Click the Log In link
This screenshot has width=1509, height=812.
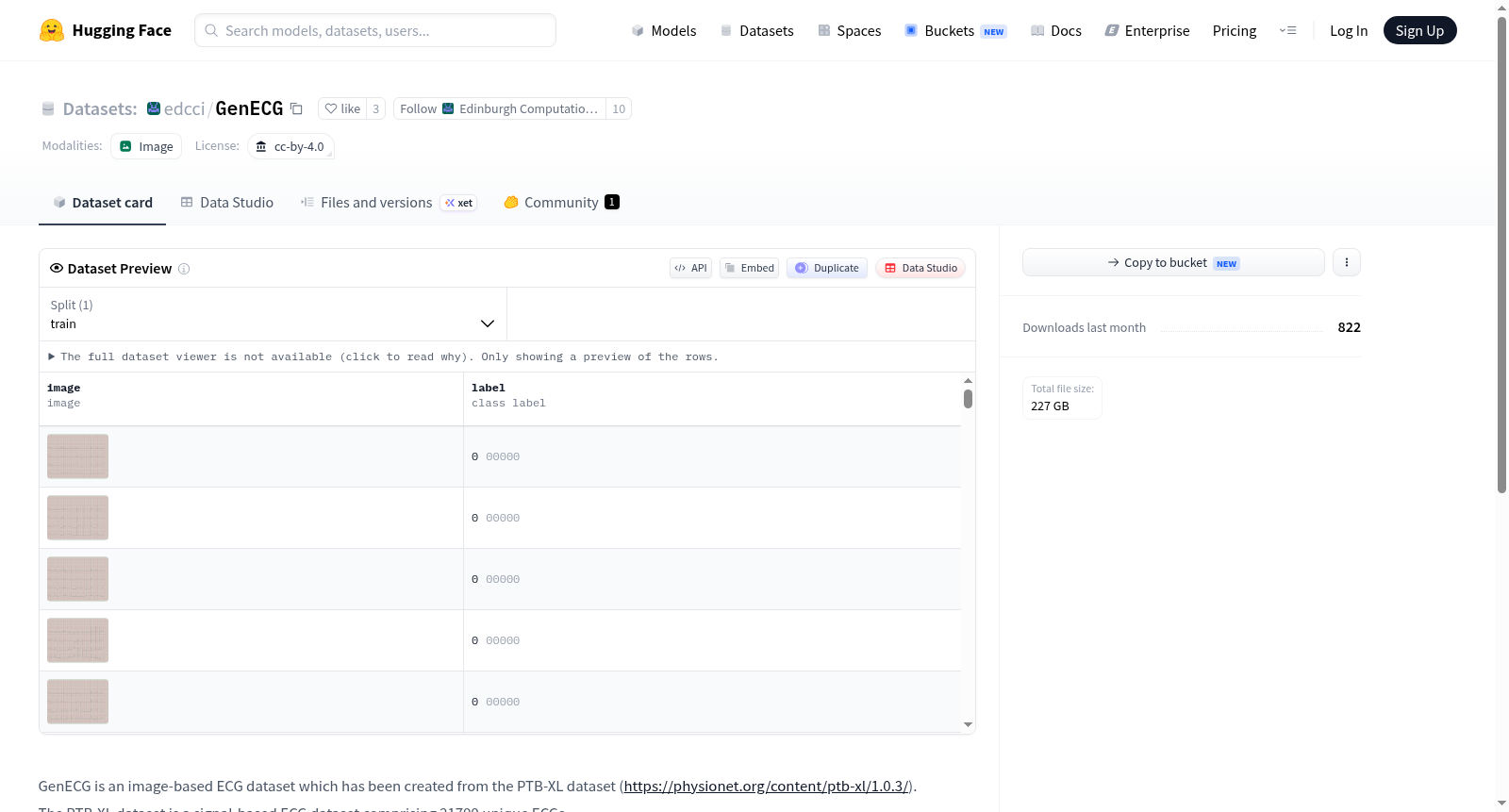click(1349, 30)
